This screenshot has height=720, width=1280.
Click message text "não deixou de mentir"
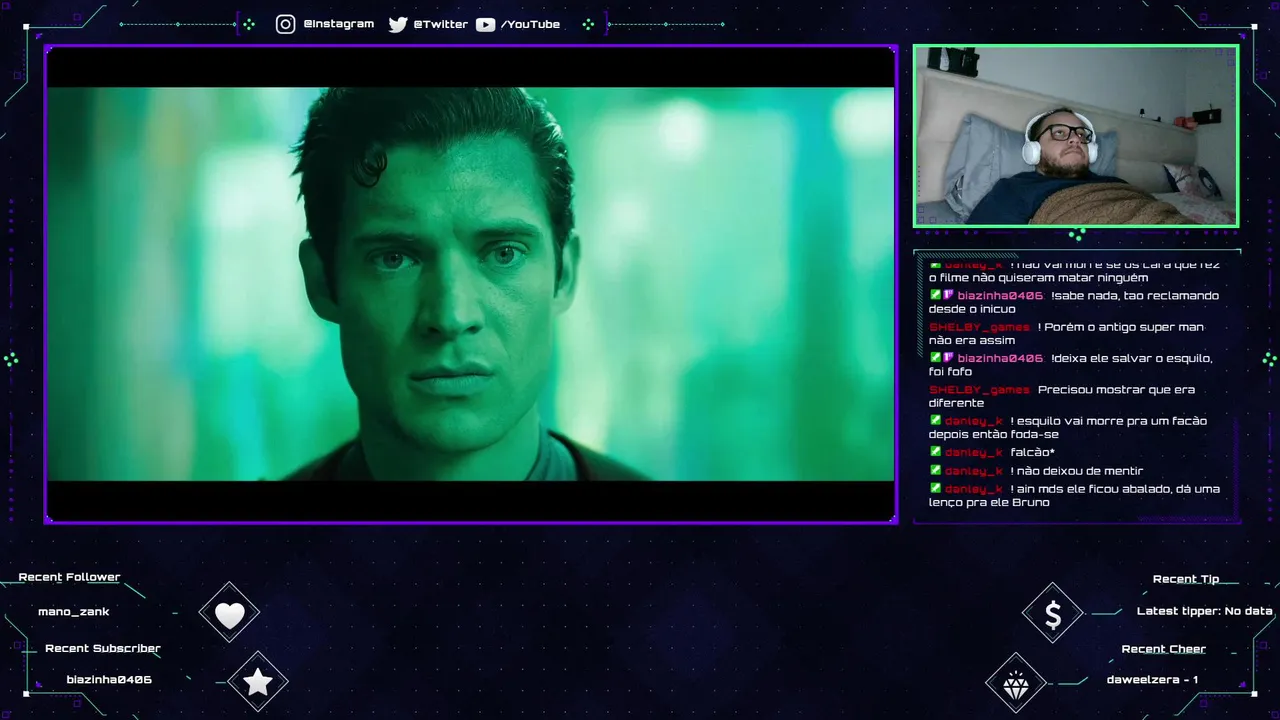[1080, 470]
